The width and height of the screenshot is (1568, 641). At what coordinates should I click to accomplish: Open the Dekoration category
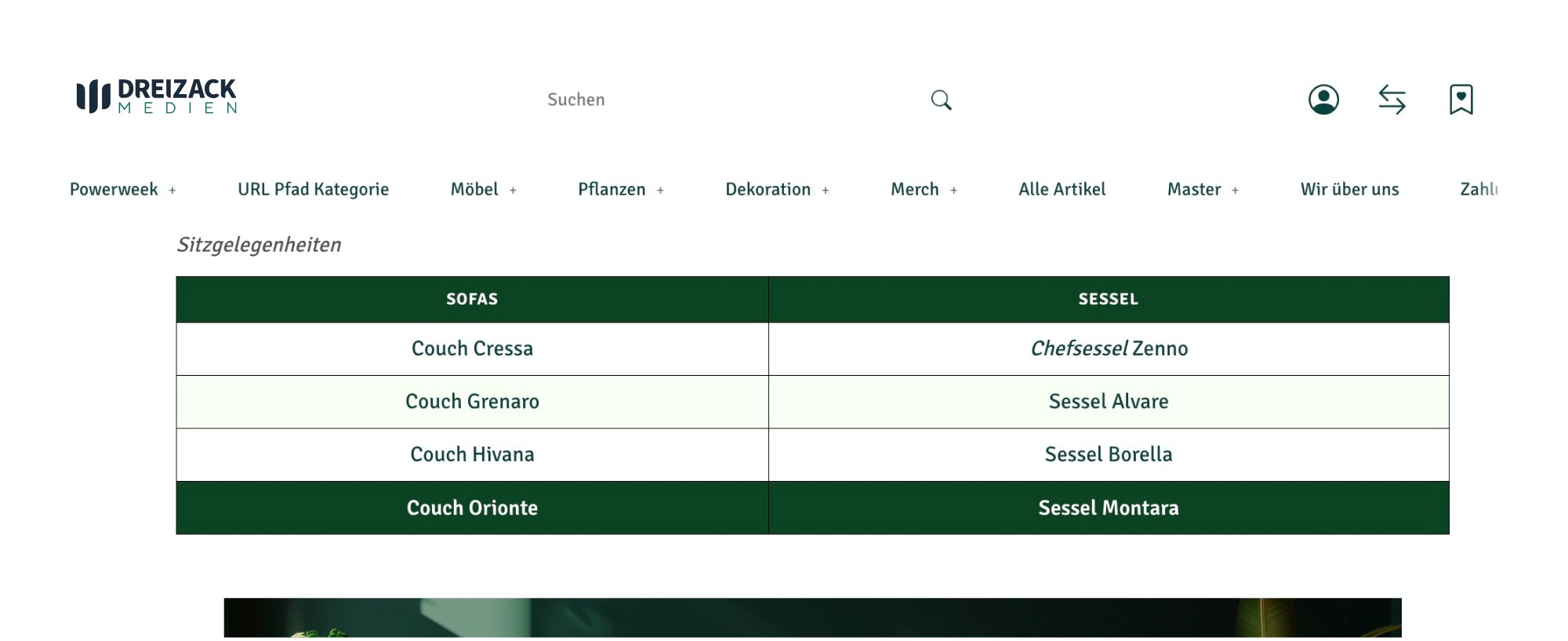click(768, 189)
